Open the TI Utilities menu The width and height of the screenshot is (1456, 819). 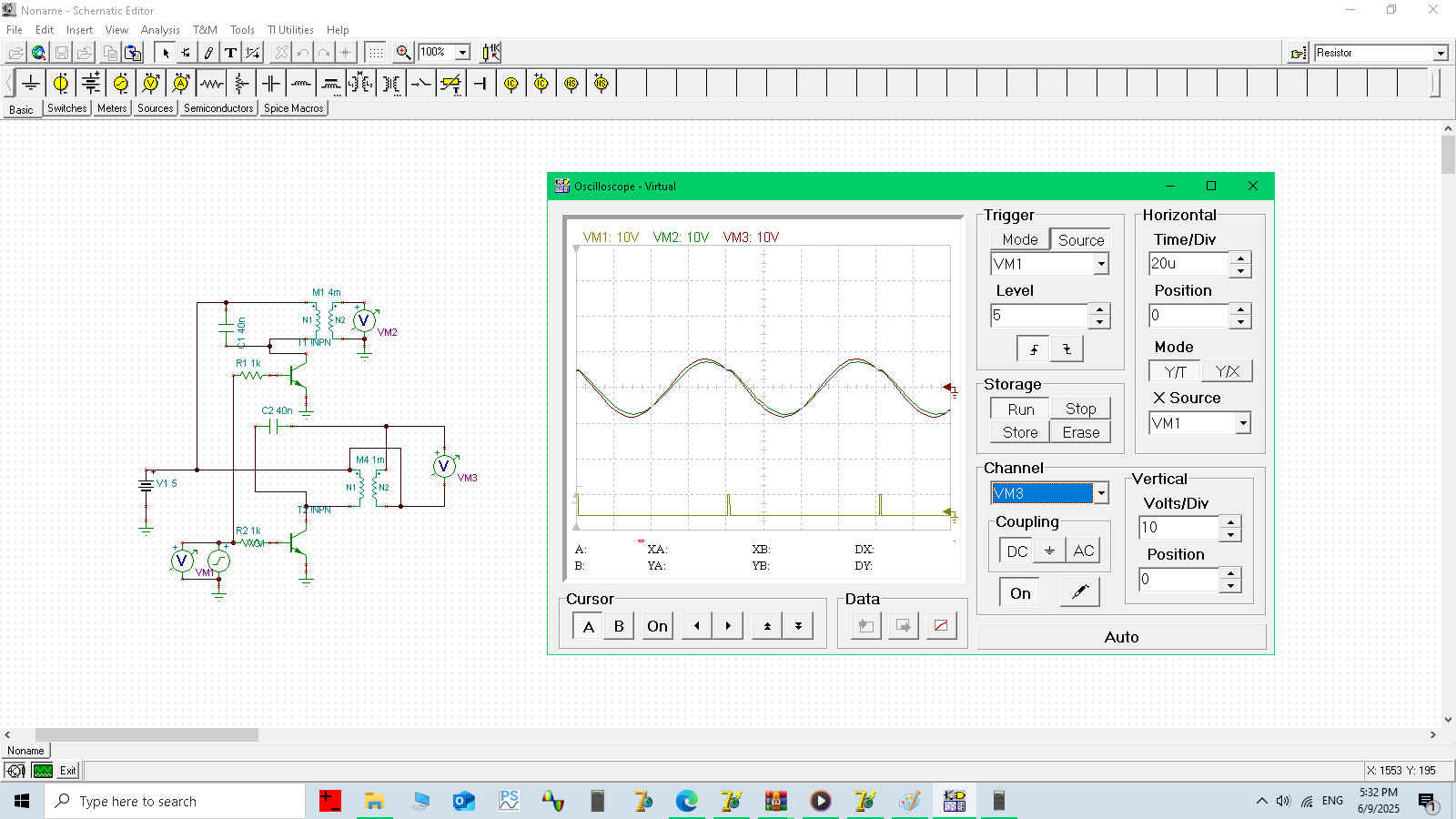290,30
